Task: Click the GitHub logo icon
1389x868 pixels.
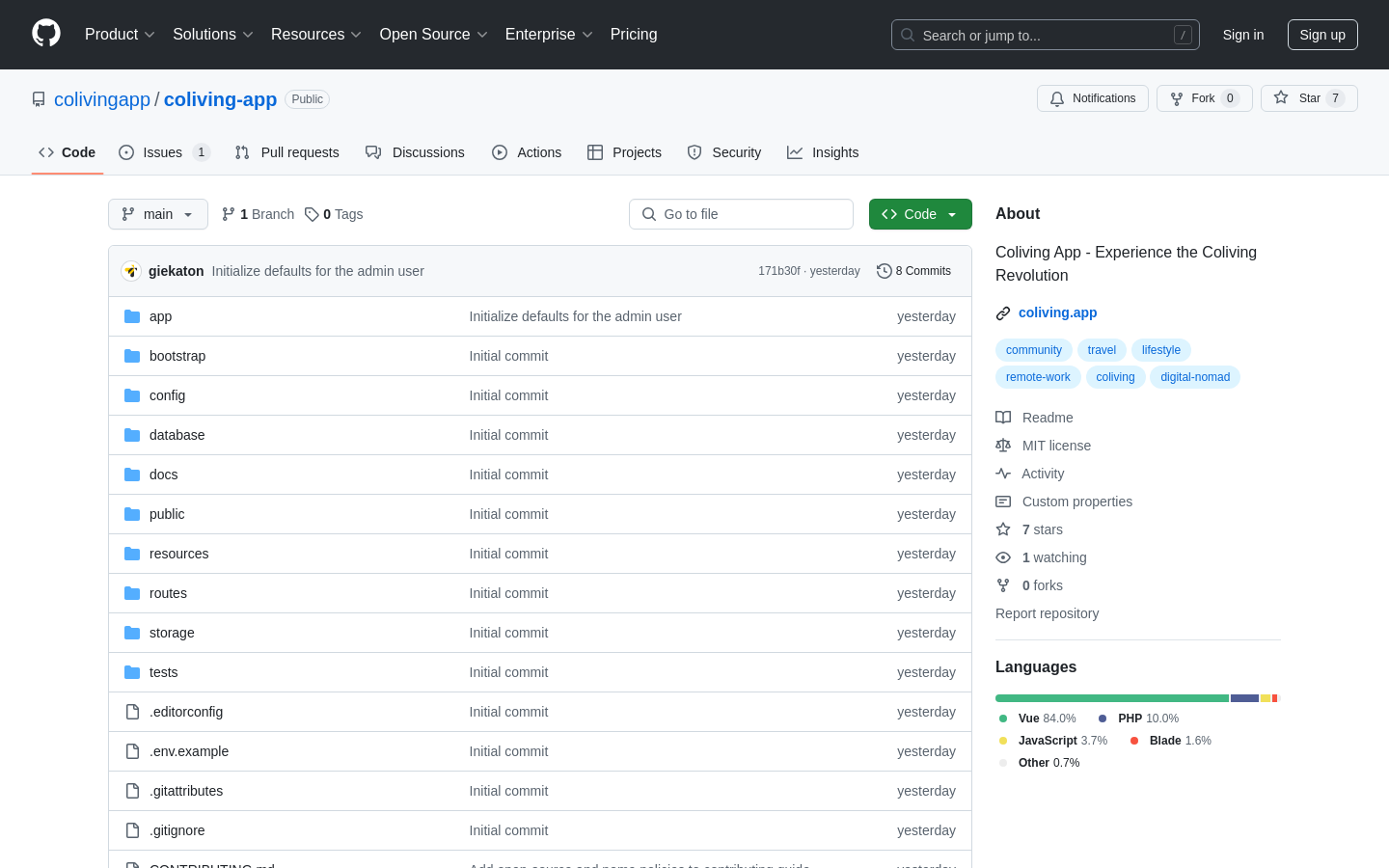Action: tap(46, 34)
